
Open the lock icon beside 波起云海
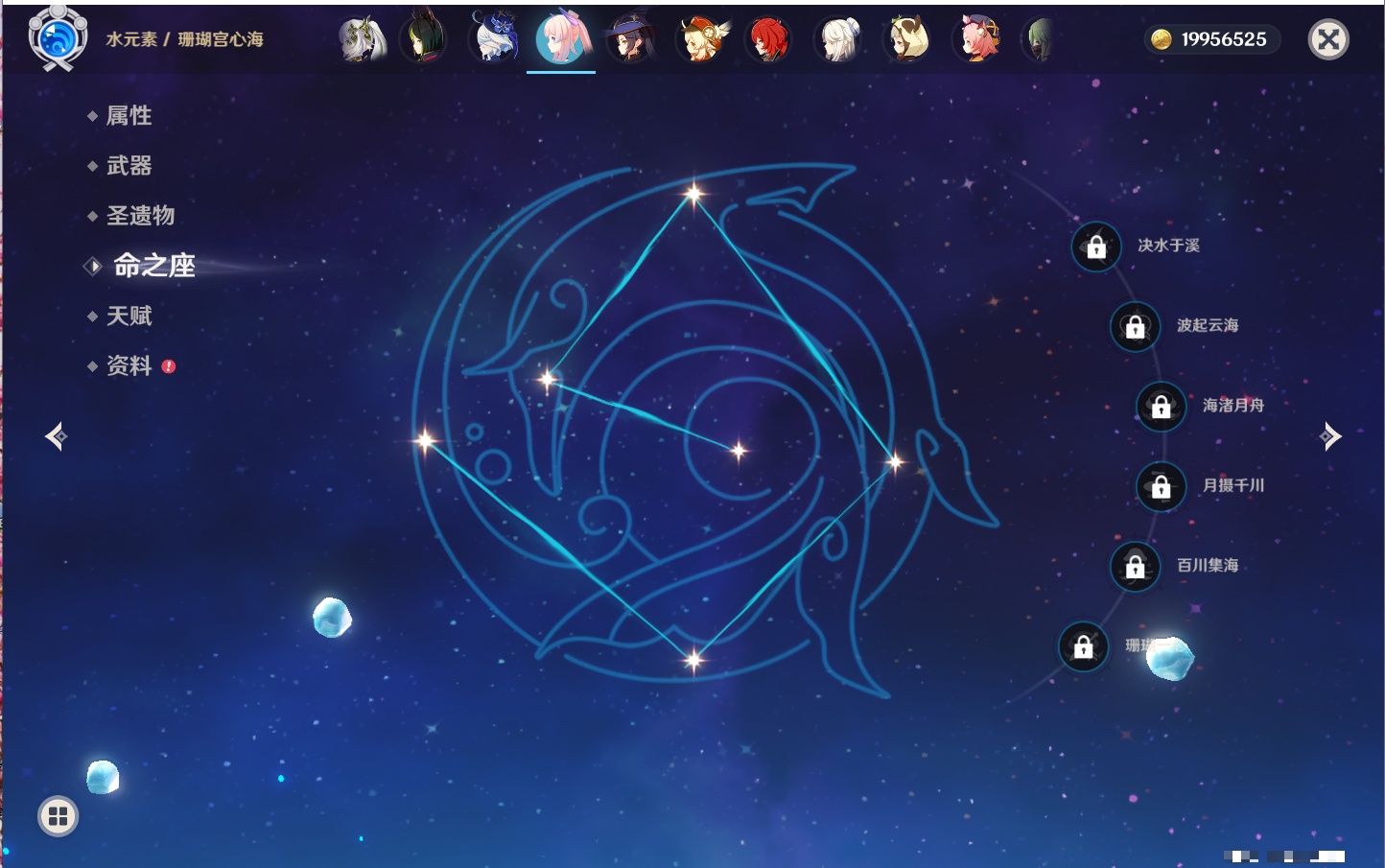click(x=1135, y=327)
